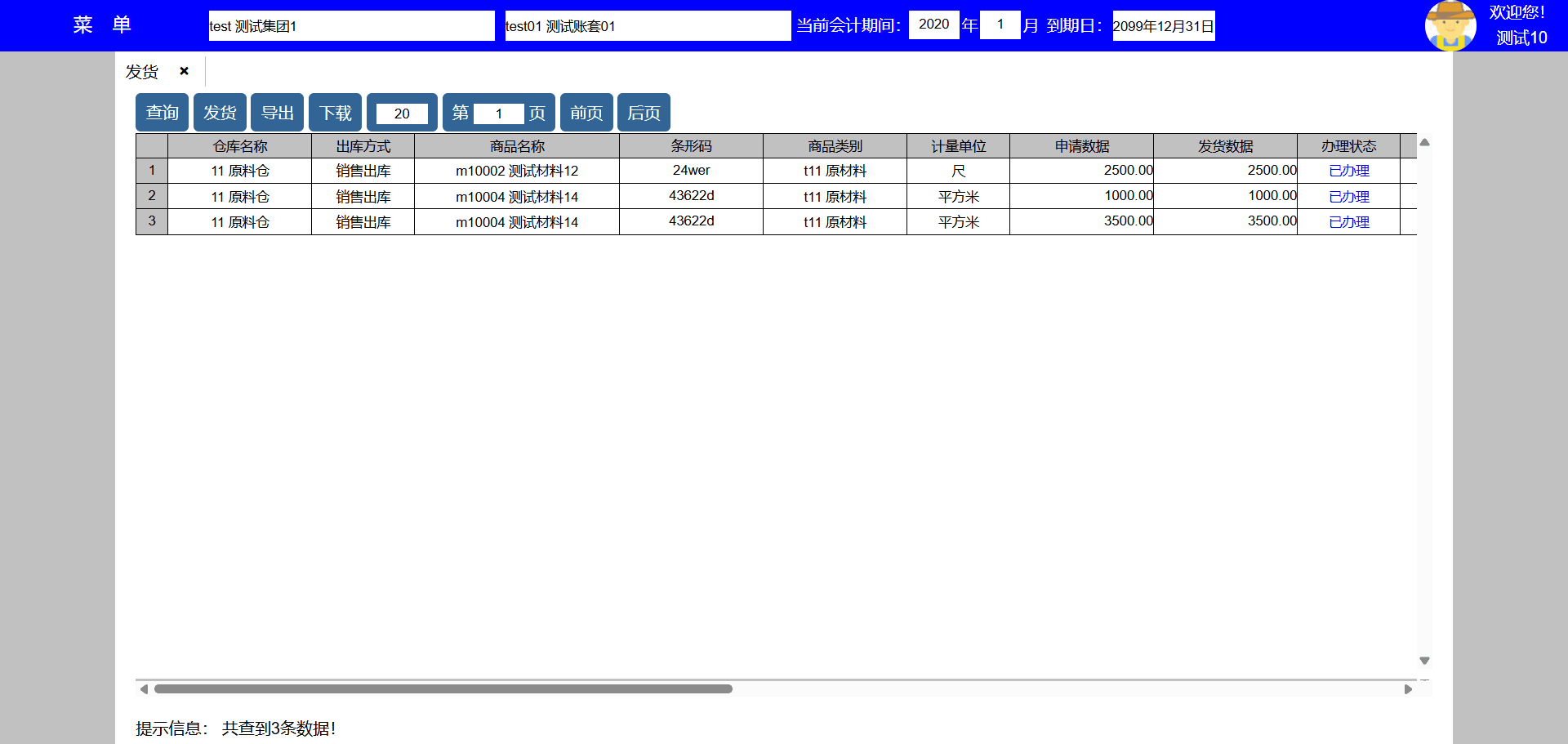Close the 发货 tab

pyautogui.click(x=185, y=71)
